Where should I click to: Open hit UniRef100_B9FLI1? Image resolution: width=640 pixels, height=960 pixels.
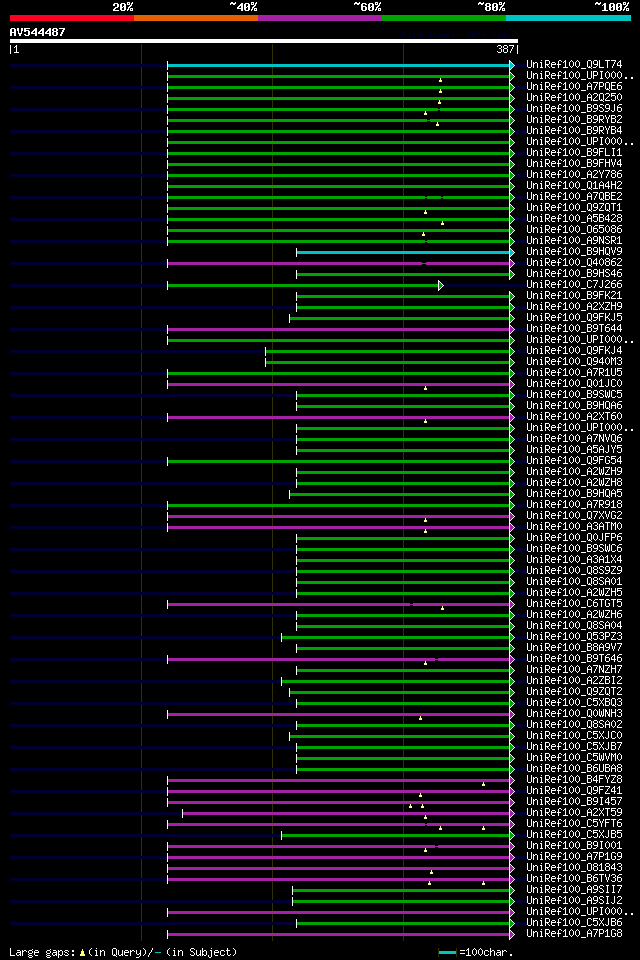coord(574,152)
